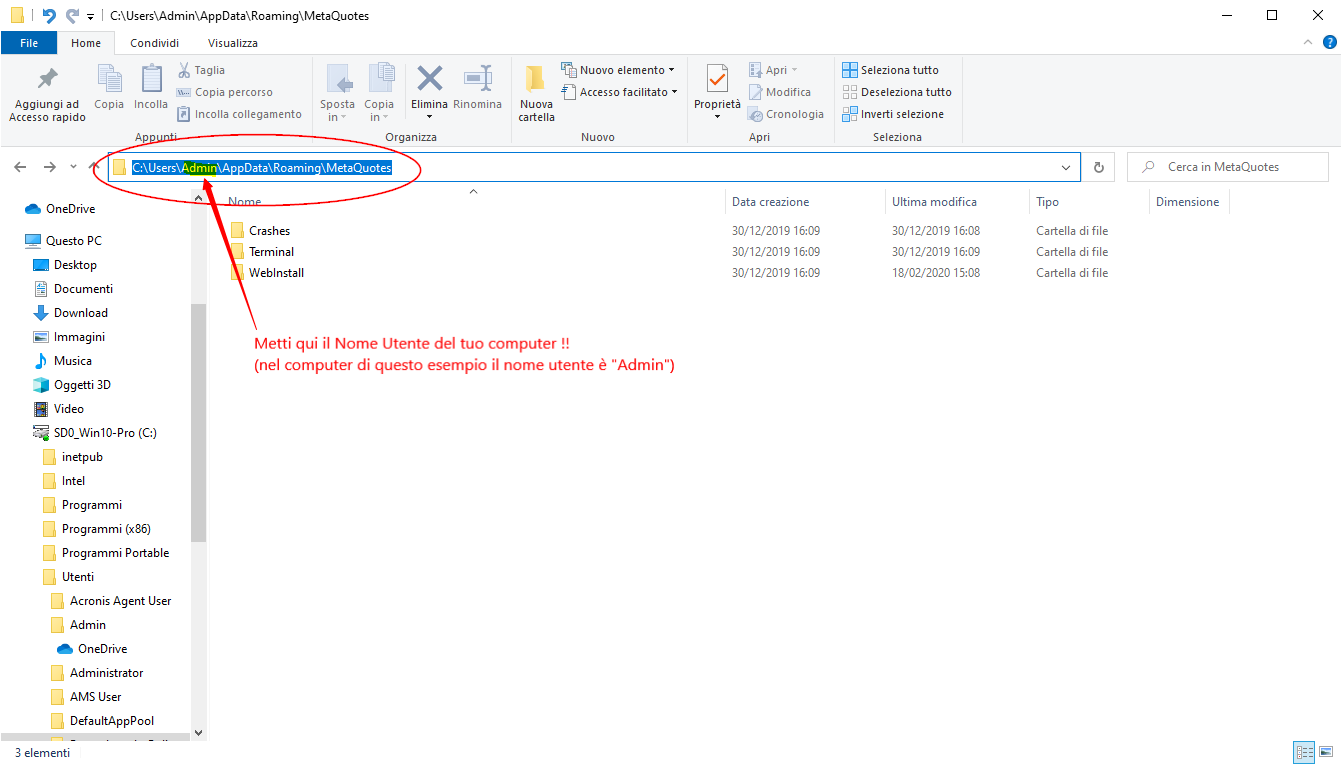Click Deseleziona tutto
This screenshot has width=1342, height=765.
point(897,92)
